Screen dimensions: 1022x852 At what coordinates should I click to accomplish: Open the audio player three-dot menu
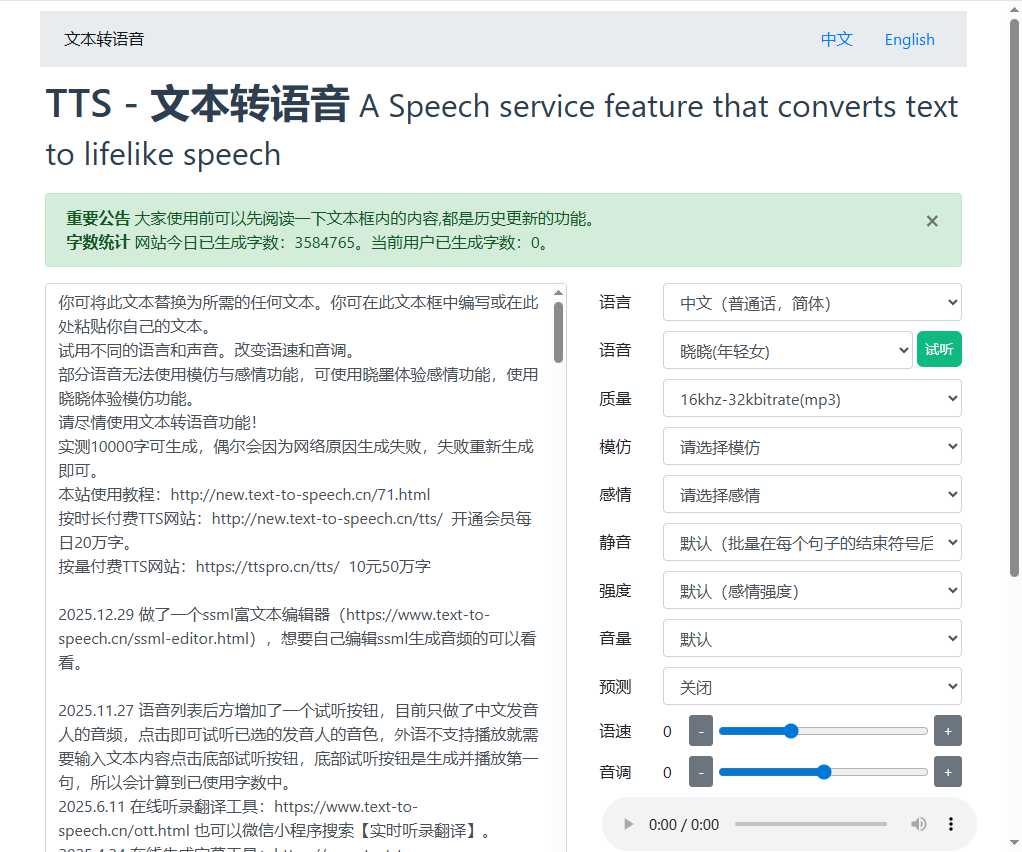click(950, 824)
